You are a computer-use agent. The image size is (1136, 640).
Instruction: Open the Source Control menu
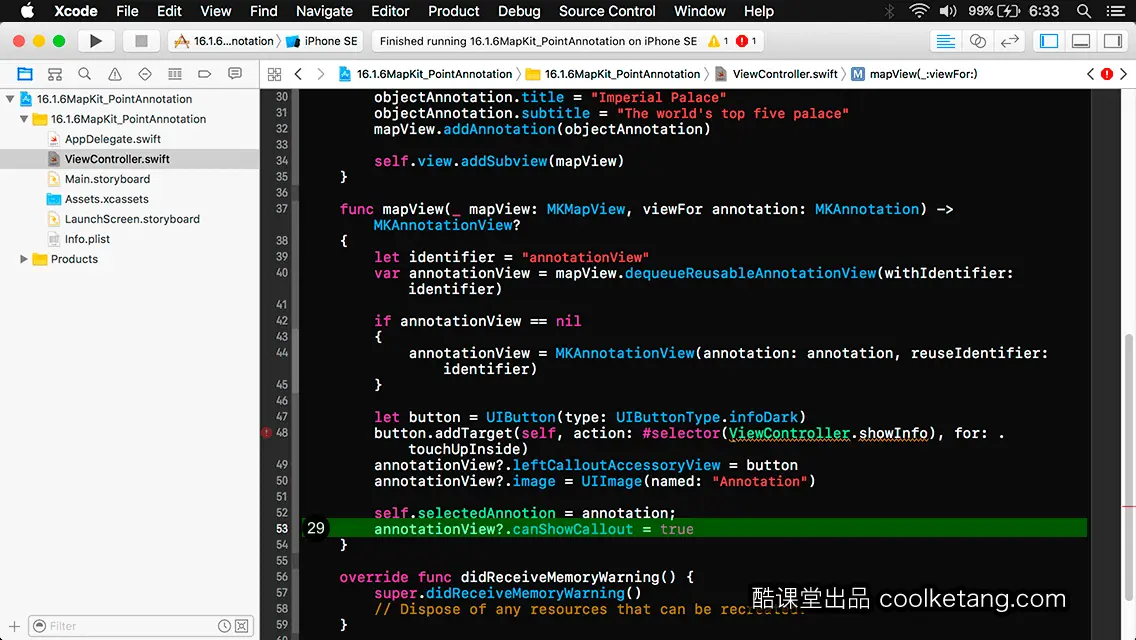[x=606, y=11]
